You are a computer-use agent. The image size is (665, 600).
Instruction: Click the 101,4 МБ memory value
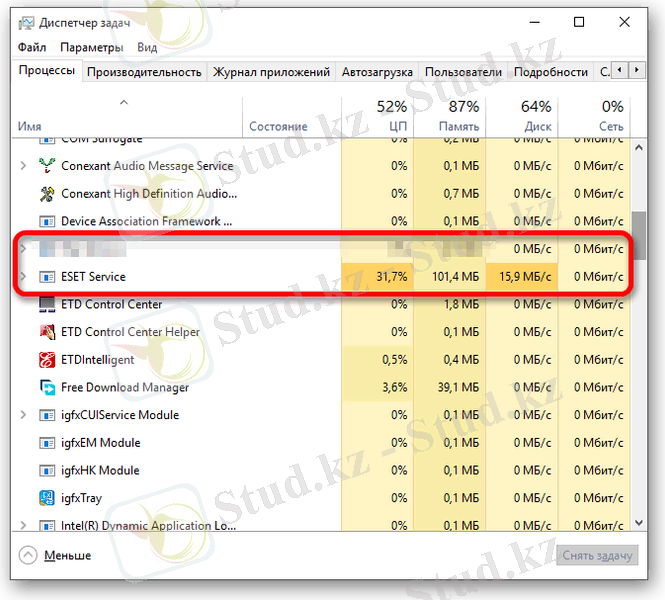pos(455,277)
